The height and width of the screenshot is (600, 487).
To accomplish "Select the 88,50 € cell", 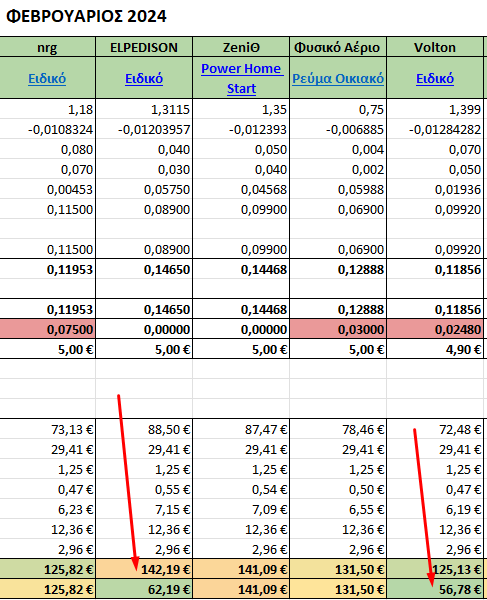I will coord(144,429).
